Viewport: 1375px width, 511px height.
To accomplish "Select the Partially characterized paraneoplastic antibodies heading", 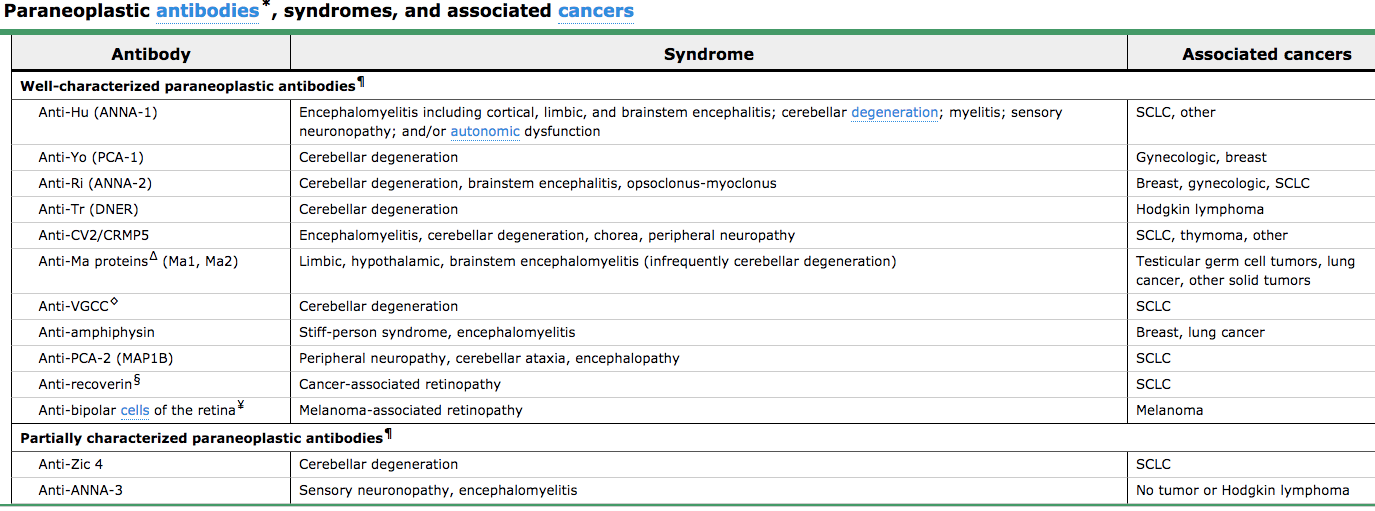I will (201, 438).
